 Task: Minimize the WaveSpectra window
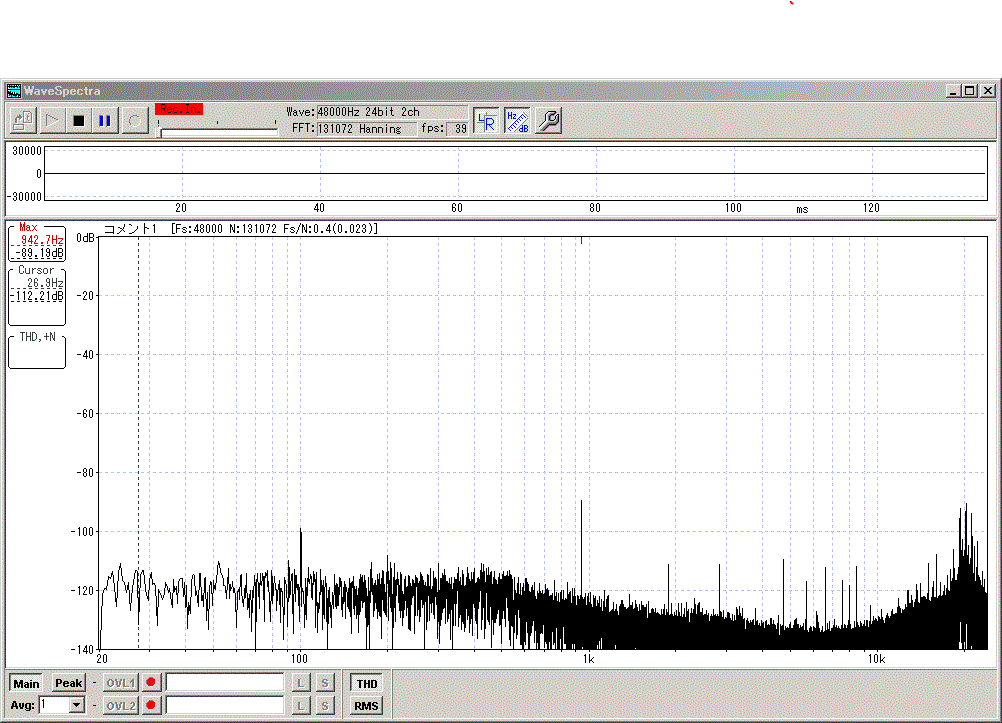click(x=953, y=91)
